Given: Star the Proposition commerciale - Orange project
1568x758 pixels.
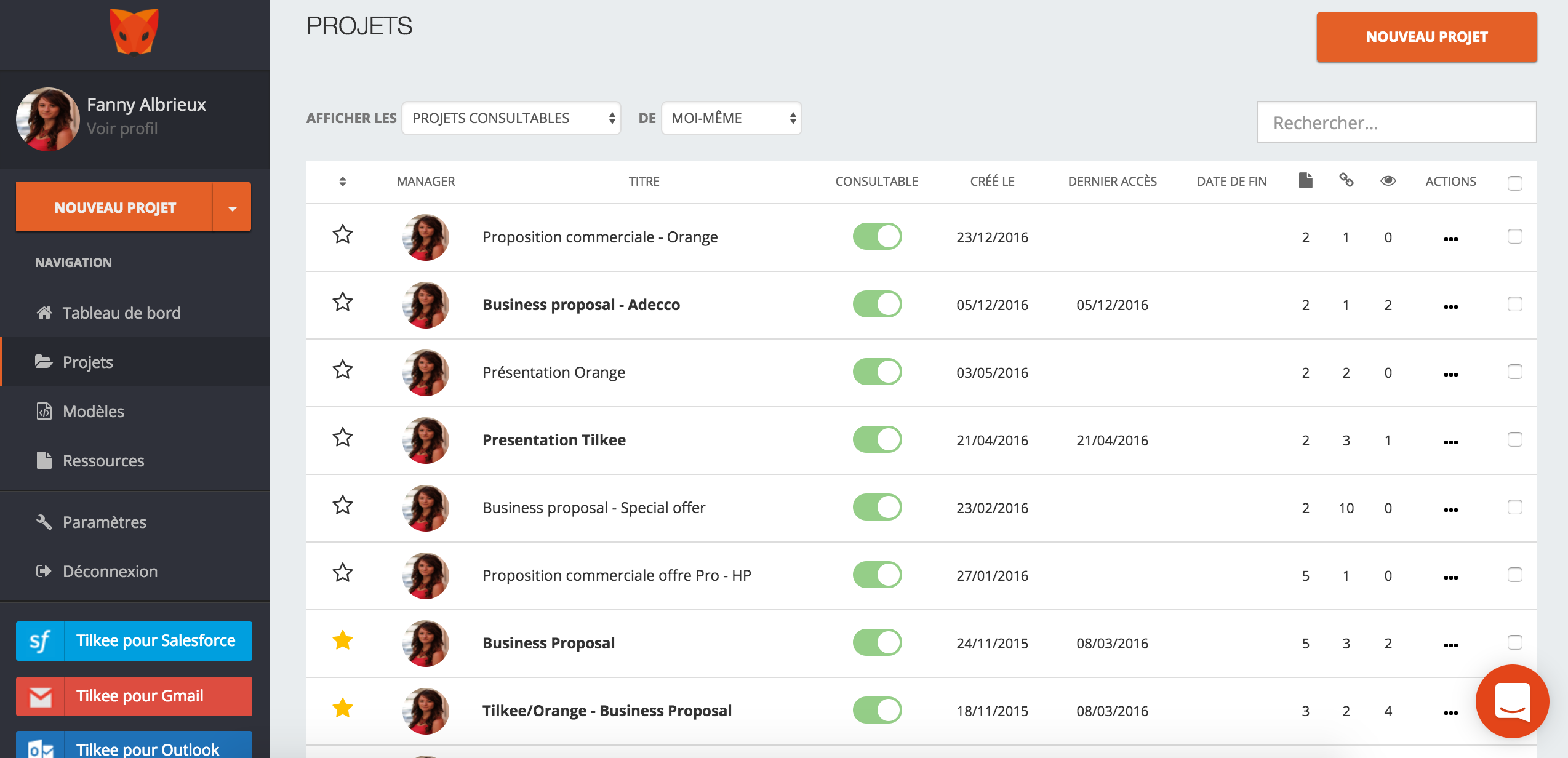Looking at the screenshot, I should [343, 234].
